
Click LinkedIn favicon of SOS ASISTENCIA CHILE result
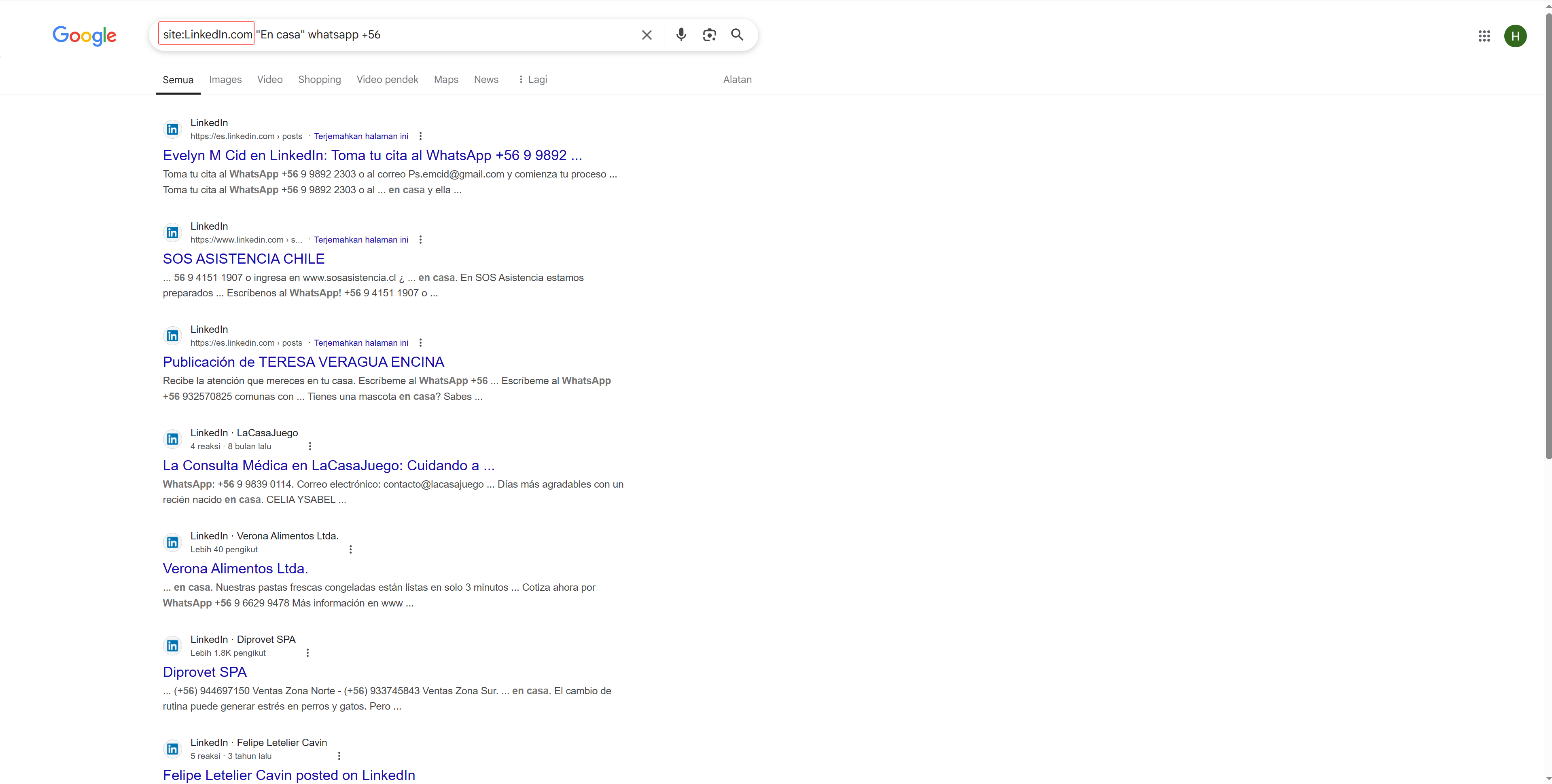[x=172, y=232]
